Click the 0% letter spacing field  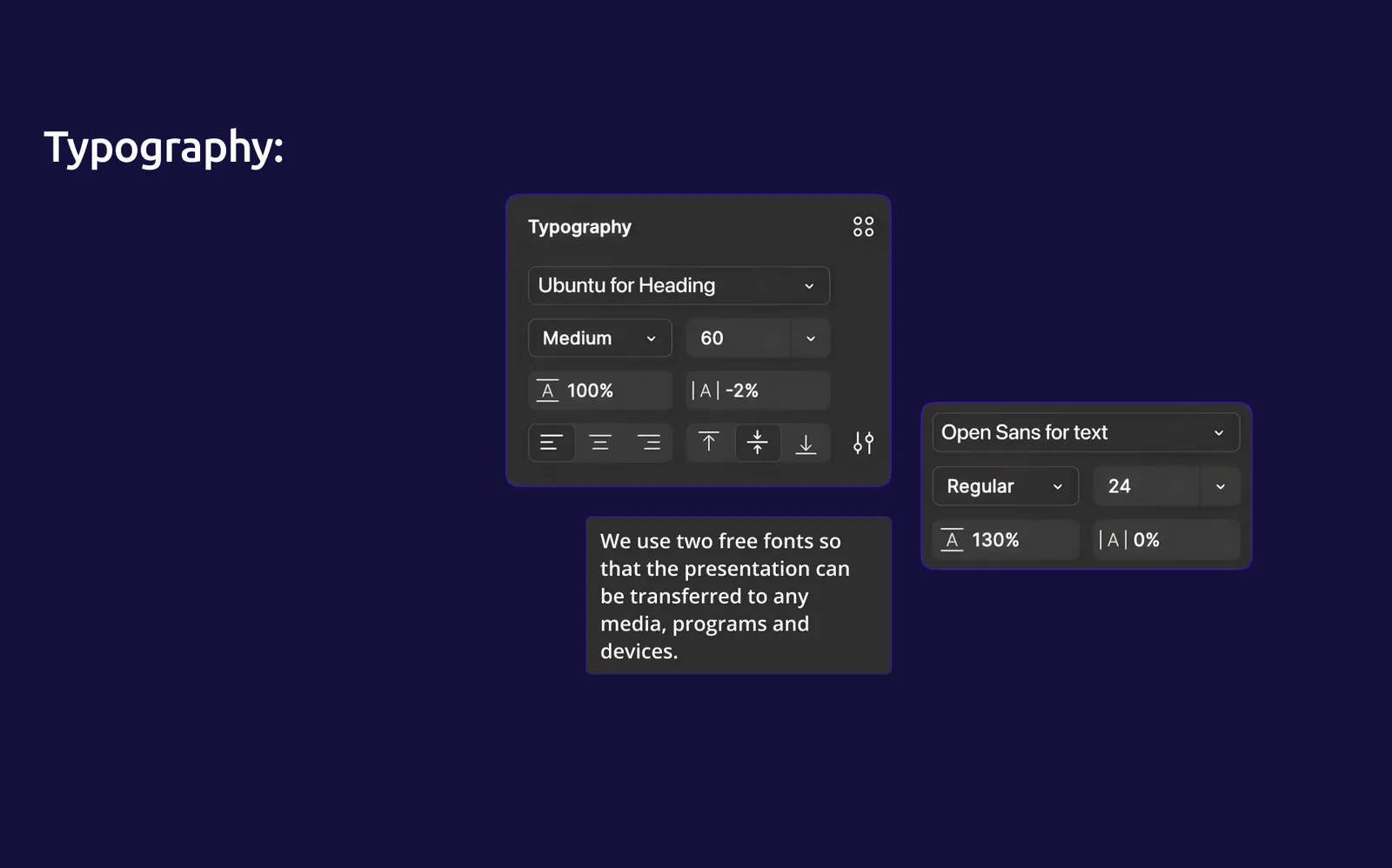(1167, 540)
